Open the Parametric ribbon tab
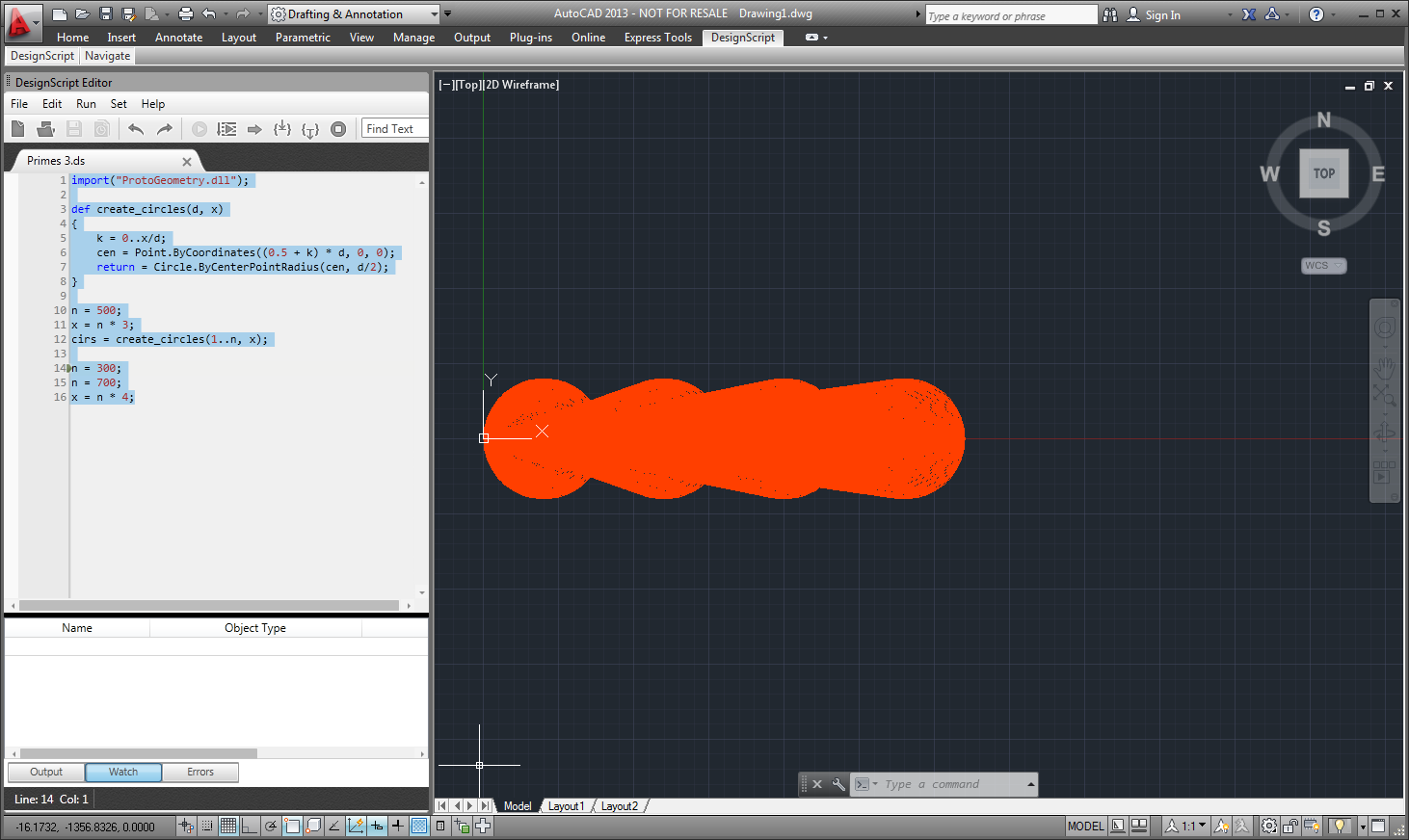This screenshot has width=1409, height=840. [302, 38]
